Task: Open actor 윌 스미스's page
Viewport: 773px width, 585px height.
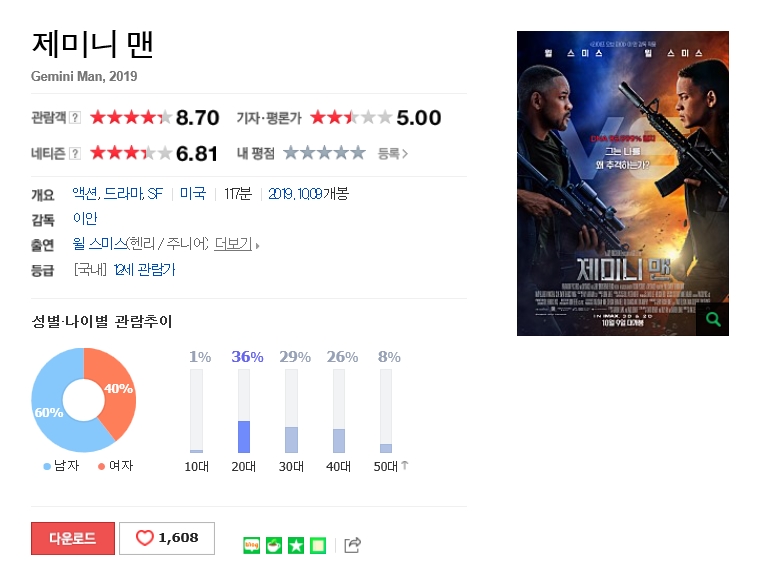Action: pyautogui.click(x=100, y=243)
